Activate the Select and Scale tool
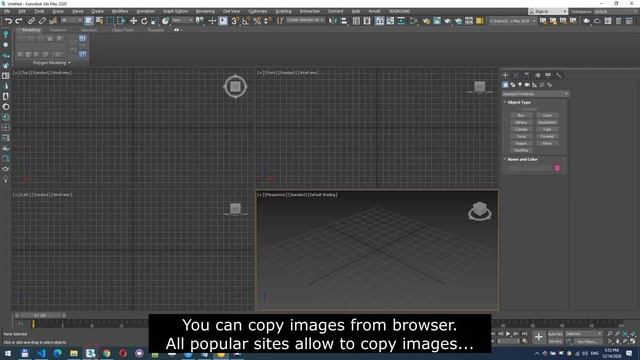Screen dimensions: 640x360 point(155,21)
